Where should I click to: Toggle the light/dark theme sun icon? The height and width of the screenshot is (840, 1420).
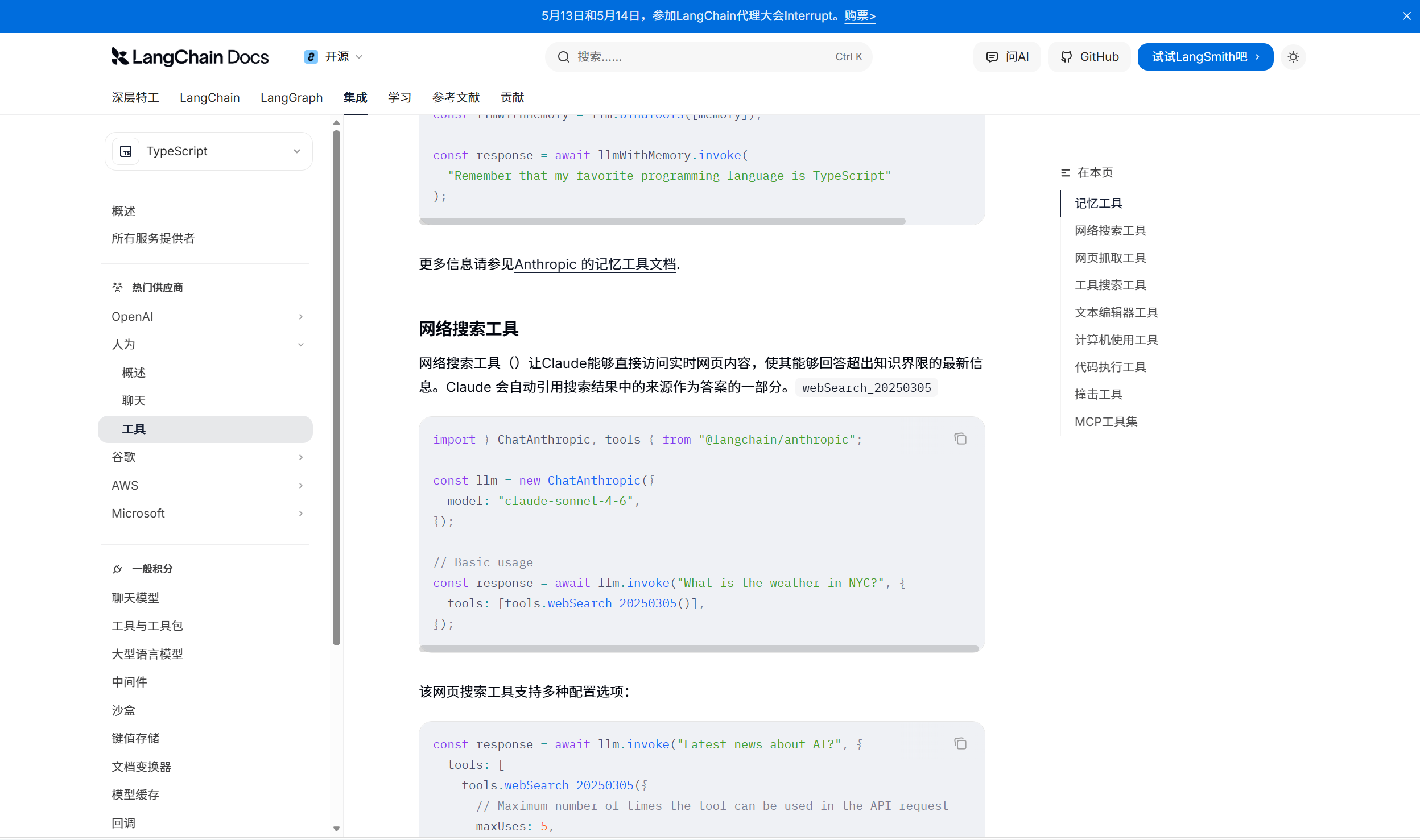click(x=1293, y=57)
